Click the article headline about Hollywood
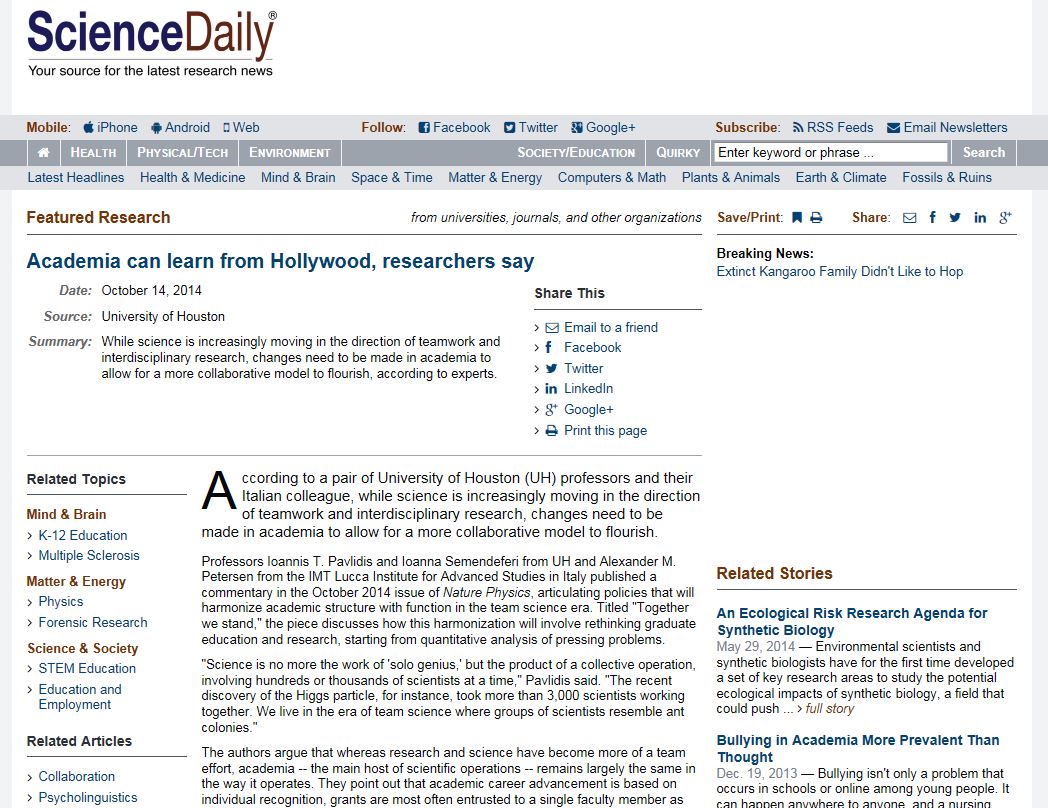Image resolution: width=1048 pixels, height=808 pixels. pyautogui.click(x=280, y=261)
